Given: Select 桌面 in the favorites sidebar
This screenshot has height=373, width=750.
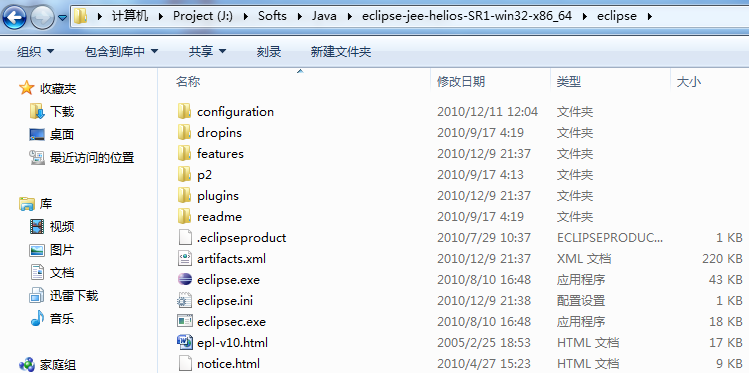Looking at the screenshot, I should coord(62,134).
